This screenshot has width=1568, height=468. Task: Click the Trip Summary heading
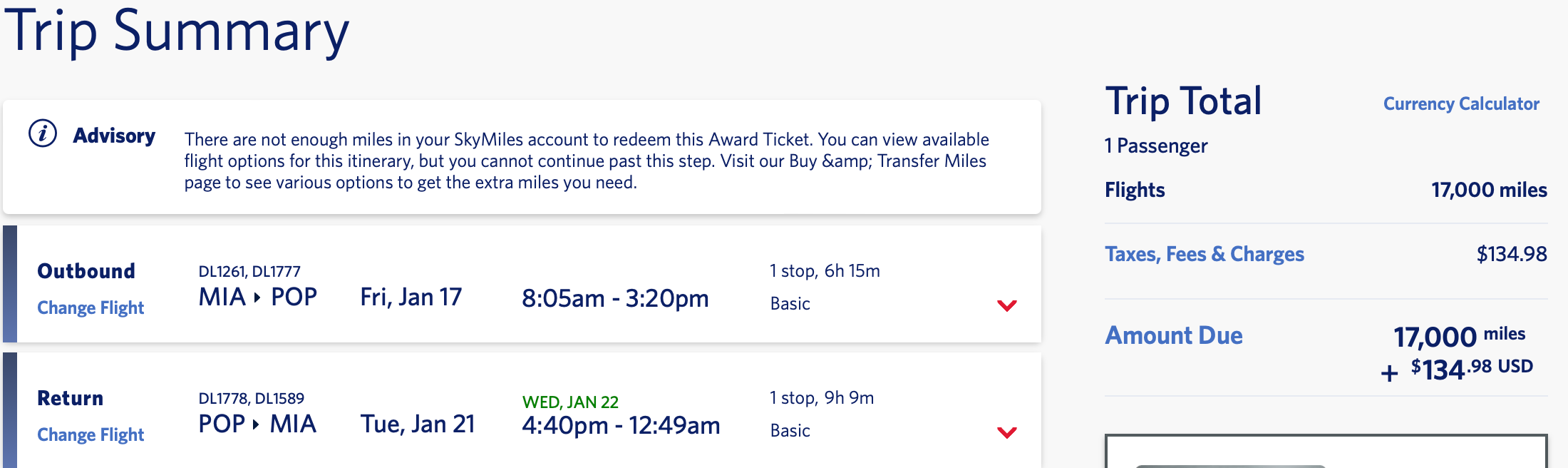pyautogui.click(x=177, y=31)
